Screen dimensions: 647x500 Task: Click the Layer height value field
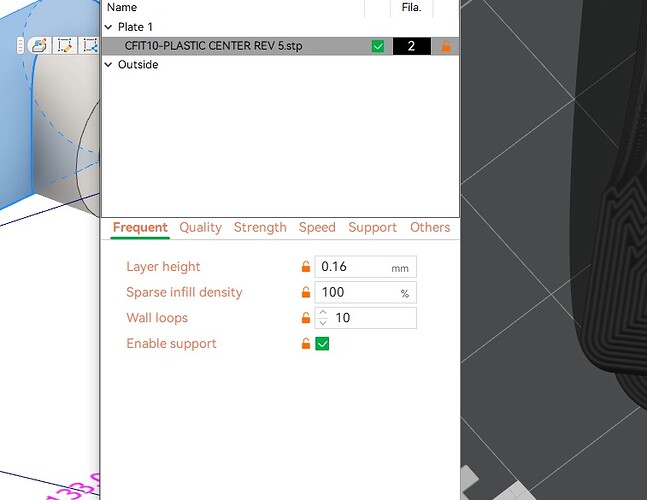(365, 267)
